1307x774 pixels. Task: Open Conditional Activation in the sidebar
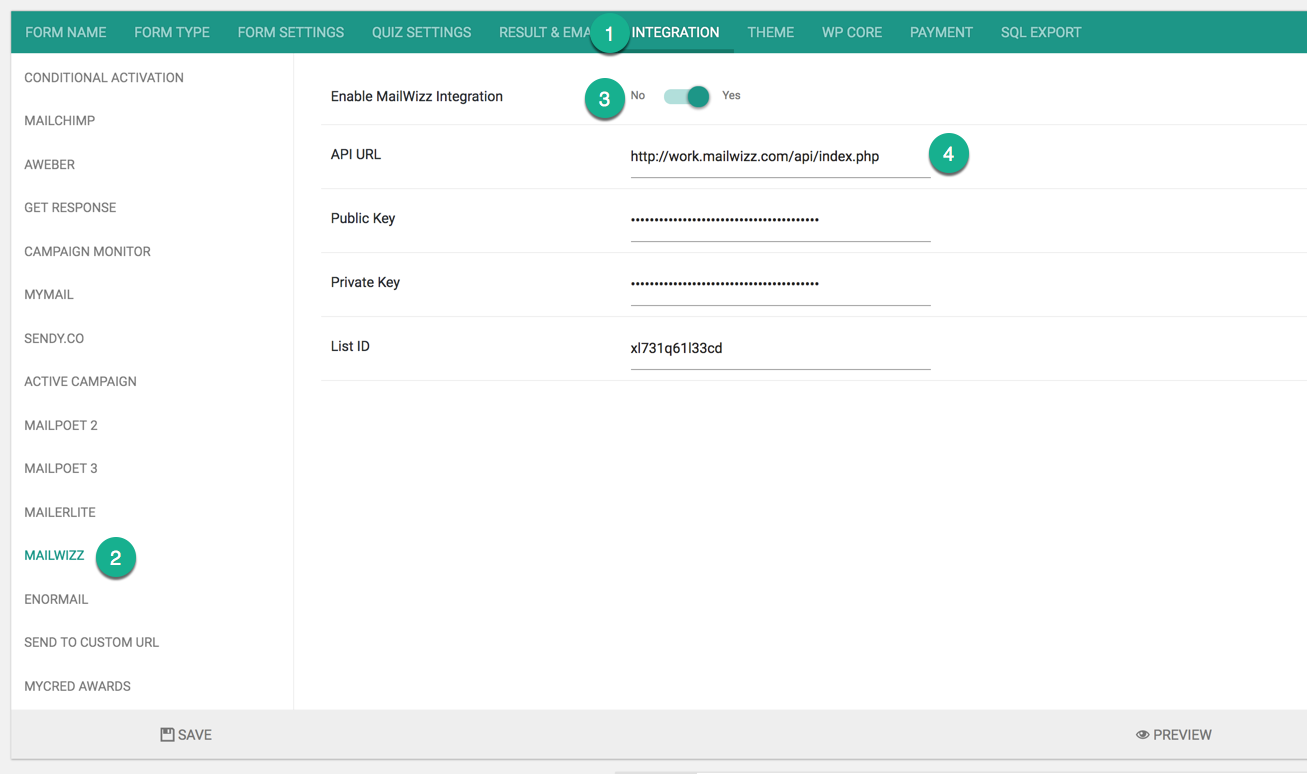tap(104, 77)
